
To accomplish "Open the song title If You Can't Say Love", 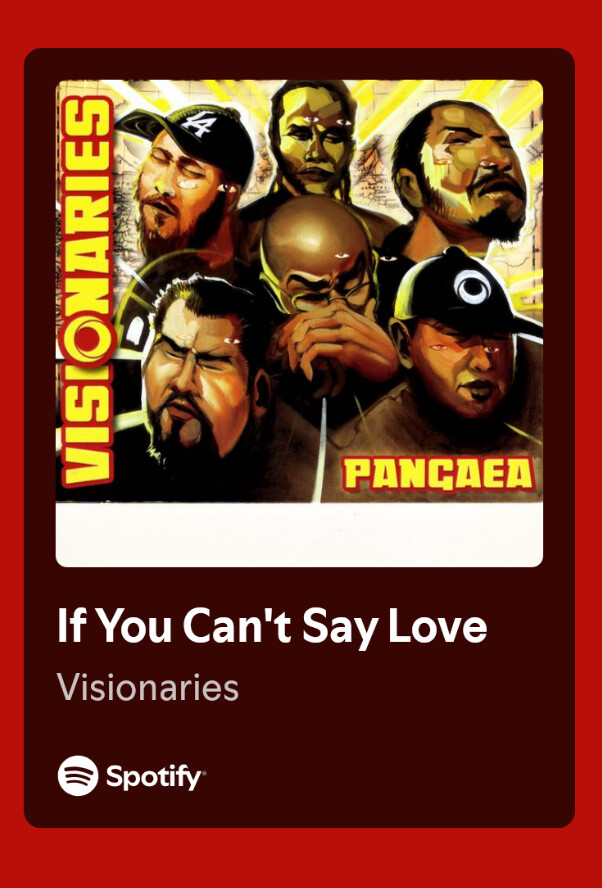I will [272, 627].
